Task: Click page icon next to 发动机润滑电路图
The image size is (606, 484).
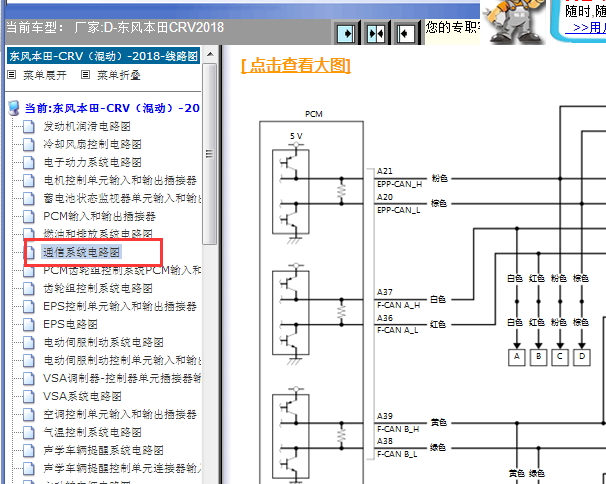Action: [29, 126]
